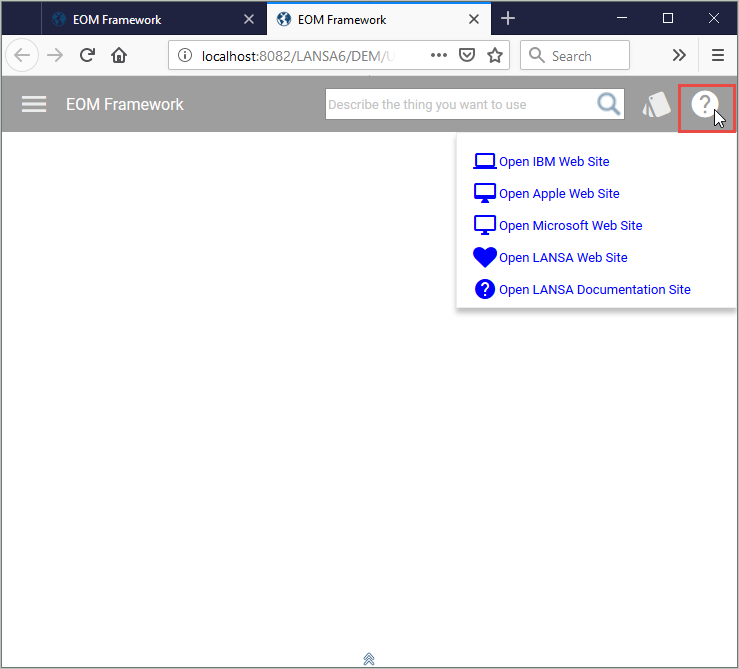Click the heart icon beside Open LANSA Web Site
This screenshot has width=739, height=669.
(484, 257)
